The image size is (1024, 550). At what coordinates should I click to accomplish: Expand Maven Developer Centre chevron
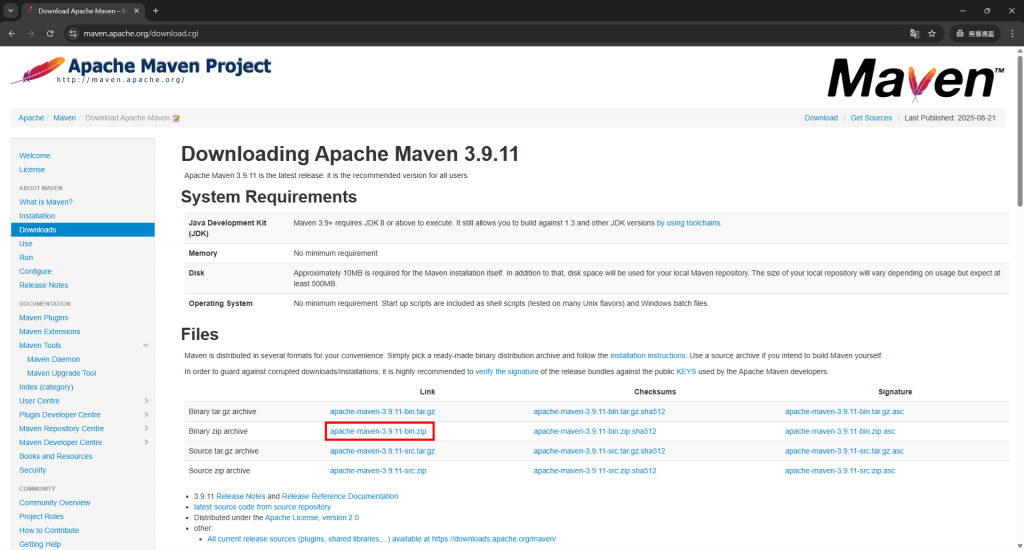click(x=146, y=442)
